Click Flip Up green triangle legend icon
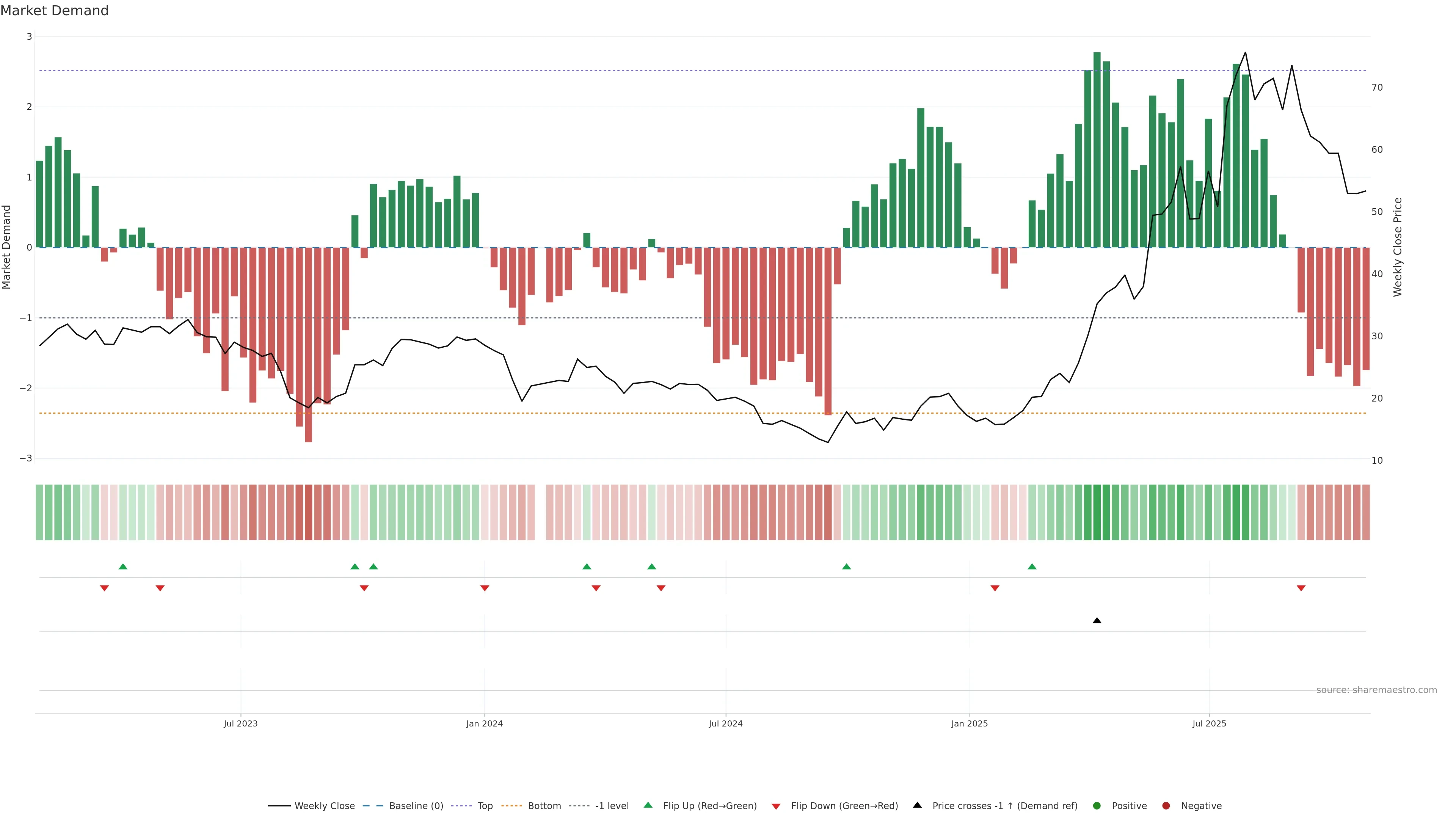The height and width of the screenshot is (819, 1456). [x=648, y=805]
